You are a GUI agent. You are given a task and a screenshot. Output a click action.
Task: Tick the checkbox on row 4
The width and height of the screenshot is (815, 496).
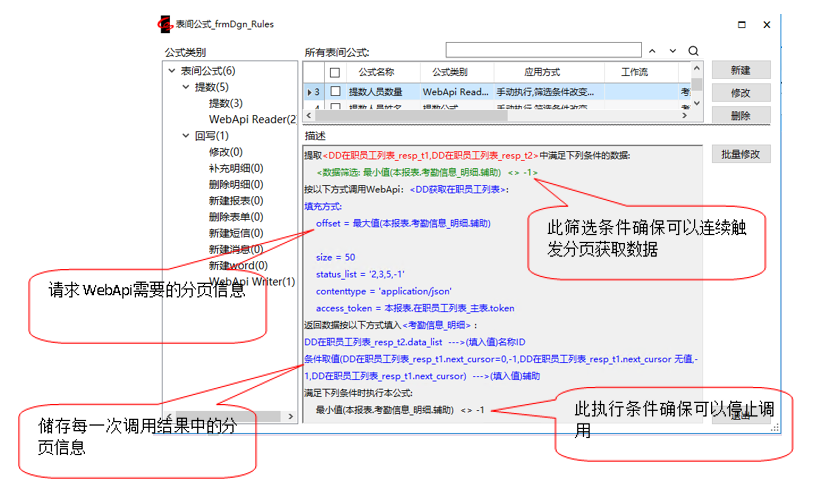pos(335,106)
